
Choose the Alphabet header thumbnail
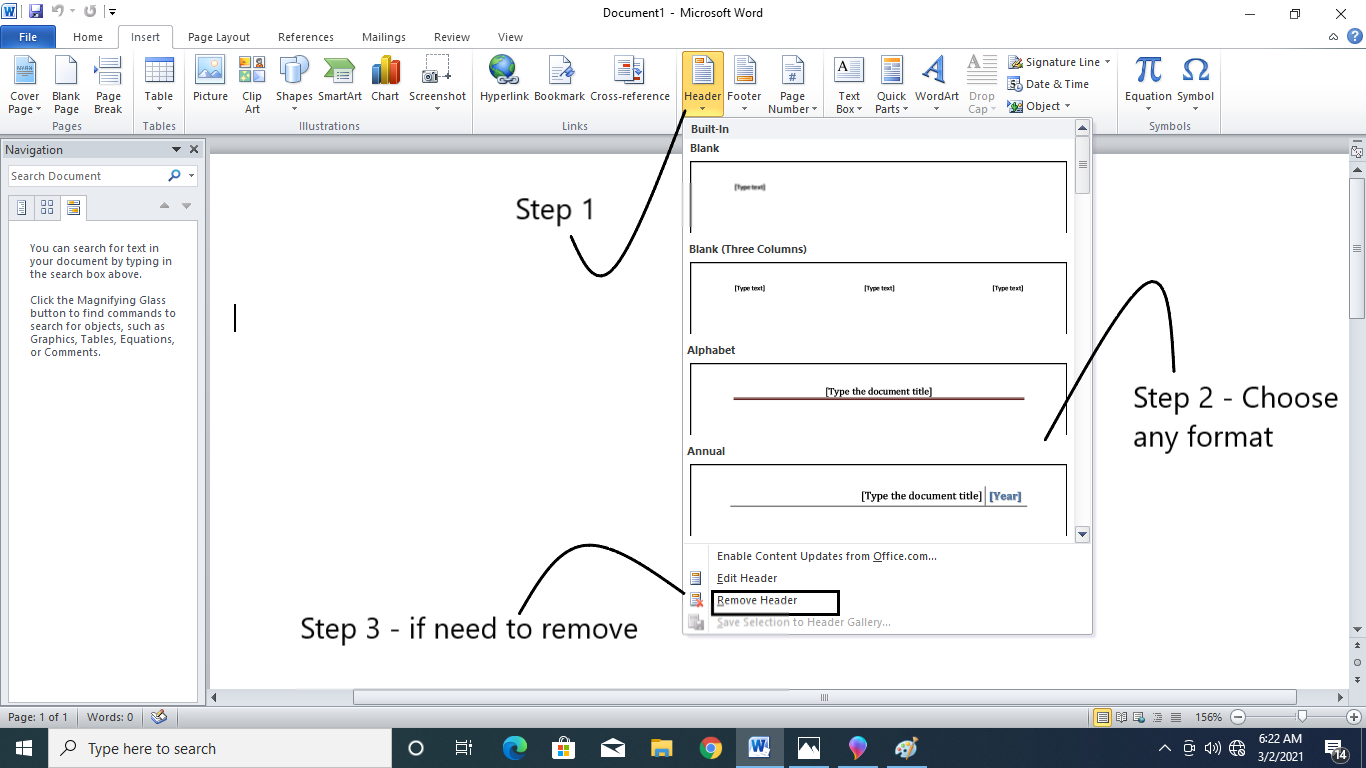click(878, 398)
